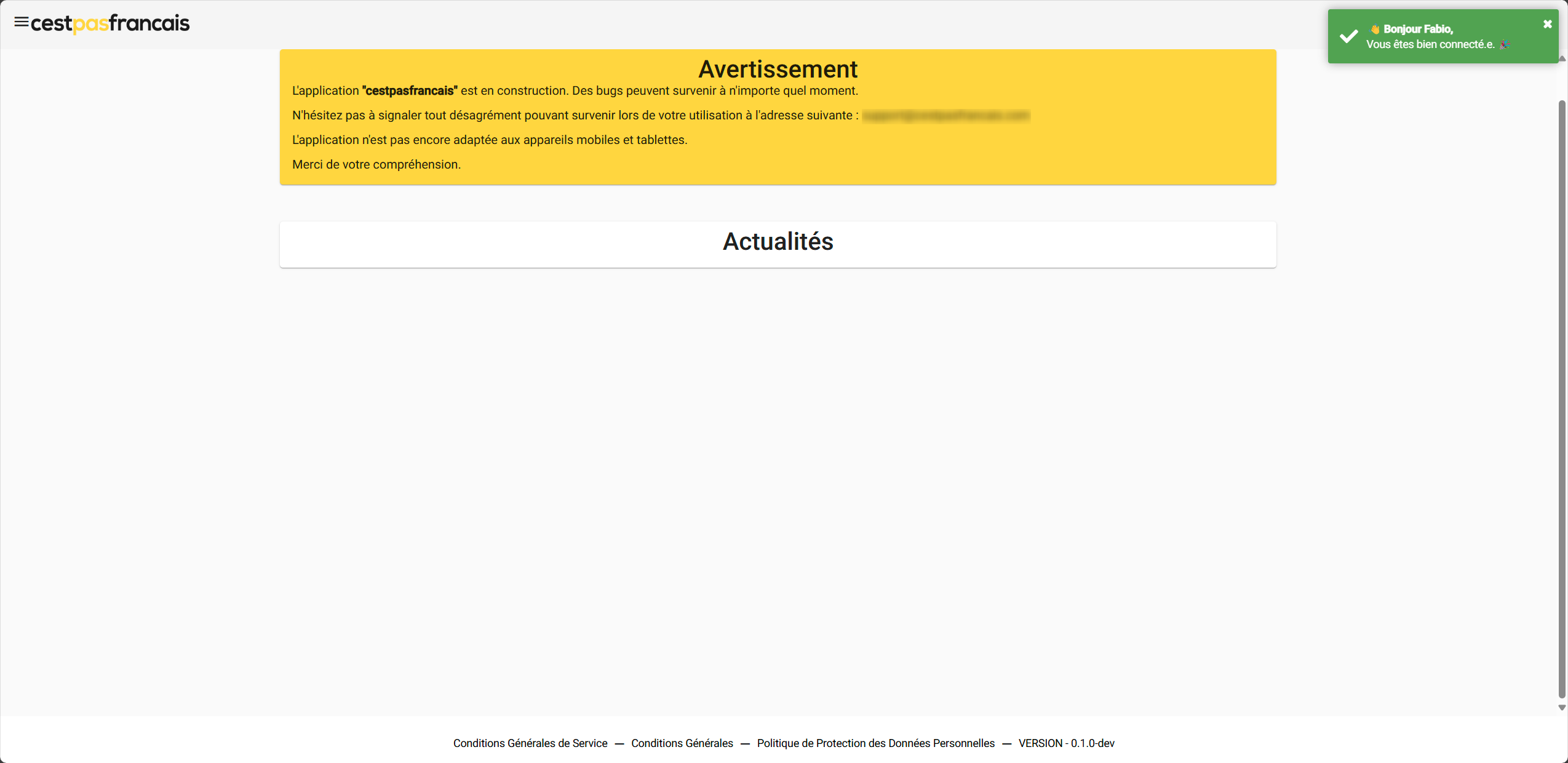Click the green checkmark in the login toast
Viewport: 1568px width, 763px height.
(1348, 36)
